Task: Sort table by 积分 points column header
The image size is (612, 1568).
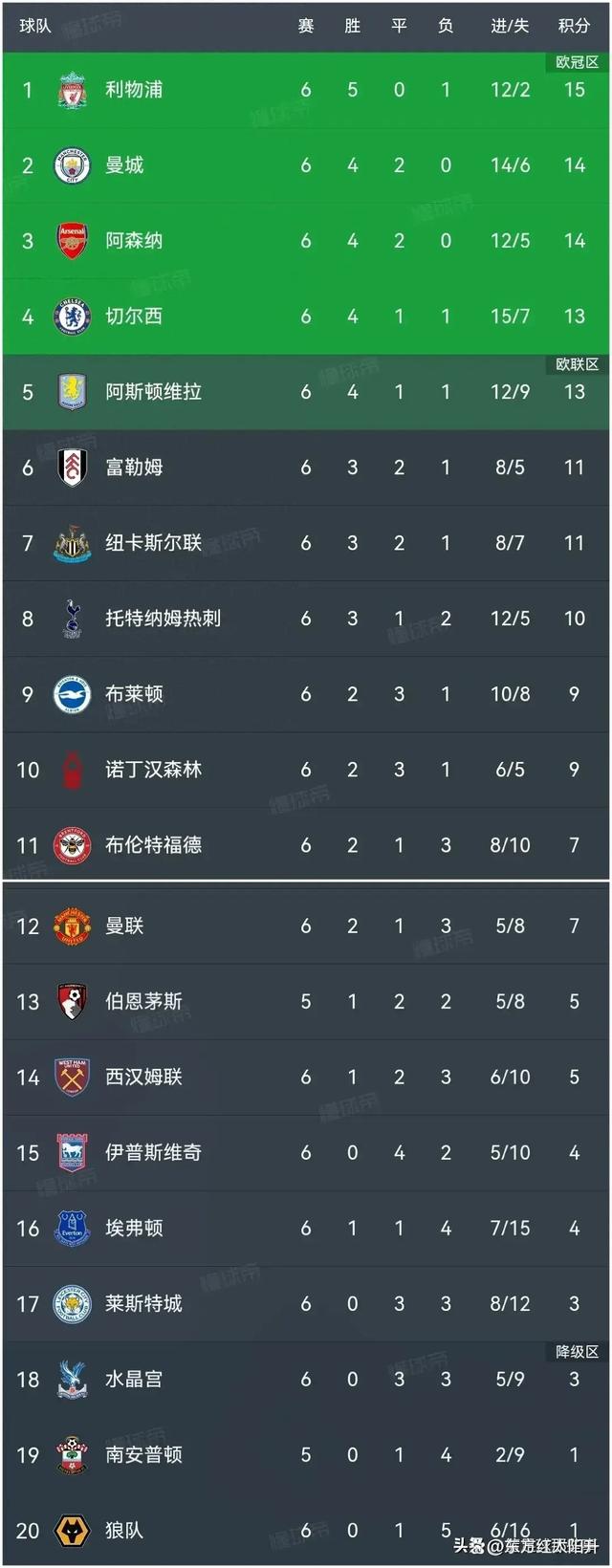Action: pyautogui.click(x=574, y=26)
